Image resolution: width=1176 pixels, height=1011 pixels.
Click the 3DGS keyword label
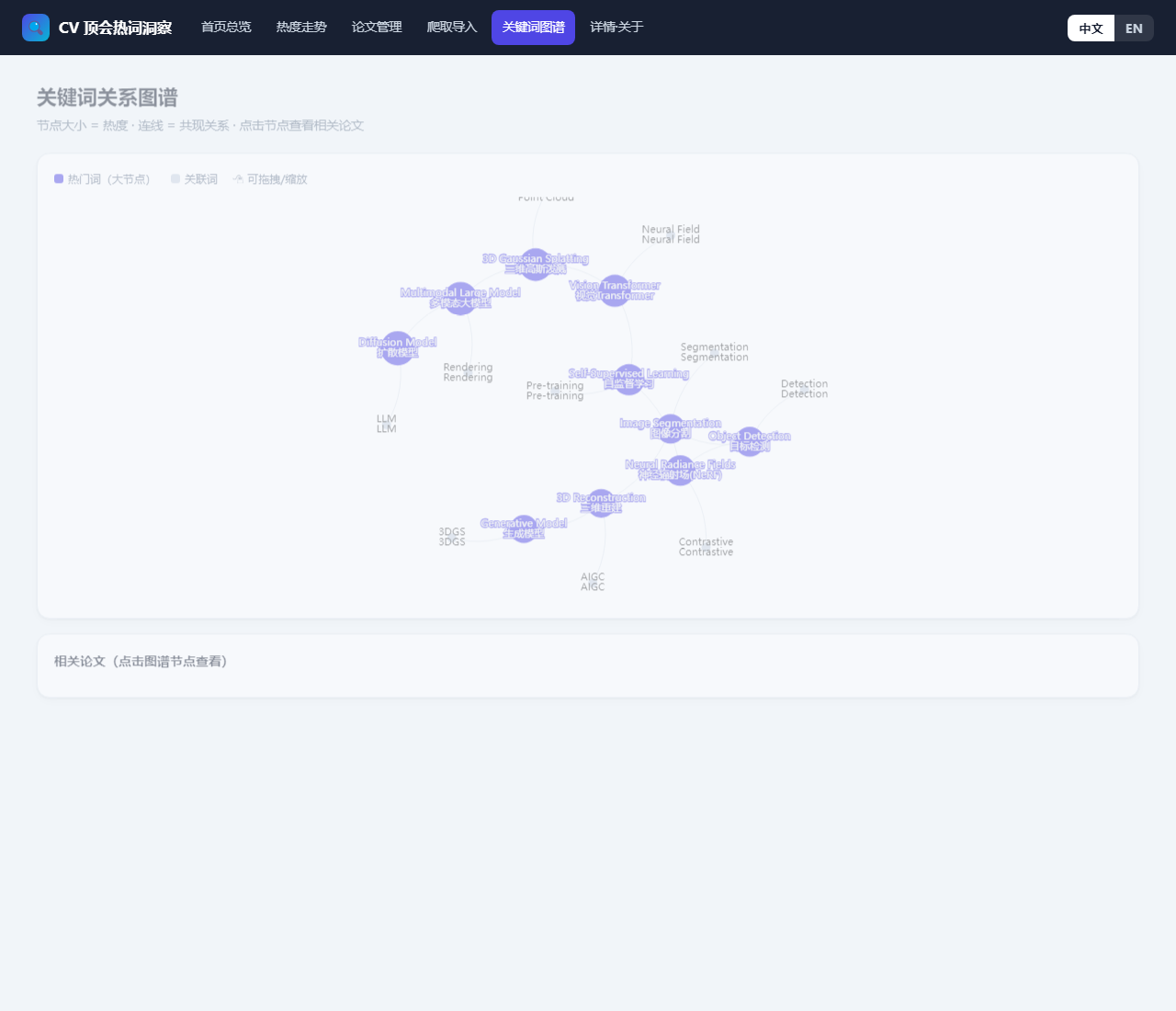tap(452, 537)
